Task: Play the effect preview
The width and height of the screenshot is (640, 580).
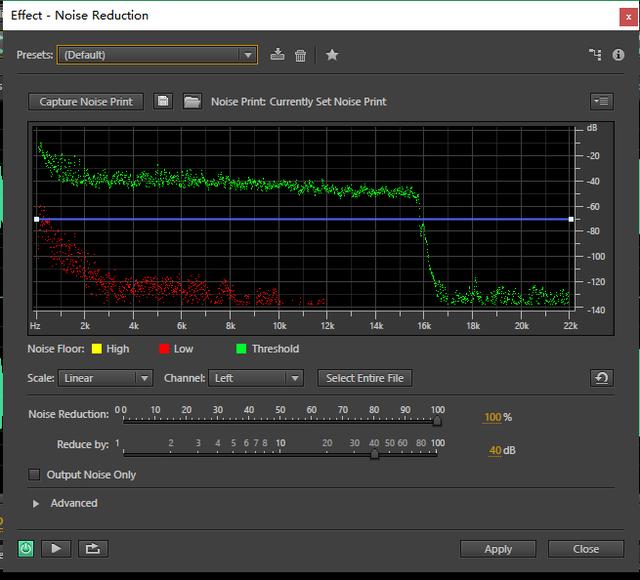Action: pyautogui.click(x=56, y=549)
